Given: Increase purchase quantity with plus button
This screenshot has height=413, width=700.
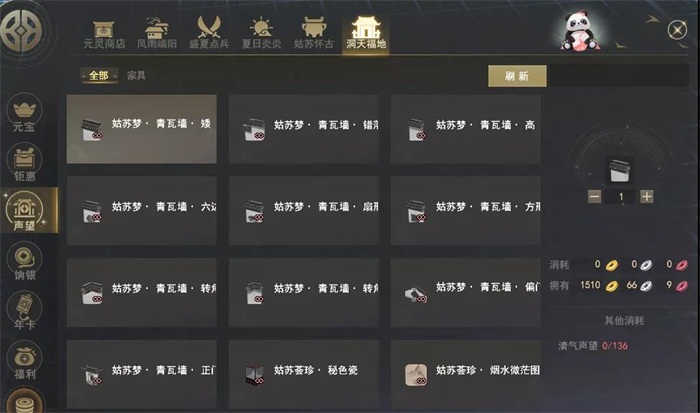Looking at the screenshot, I should tap(646, 196).
